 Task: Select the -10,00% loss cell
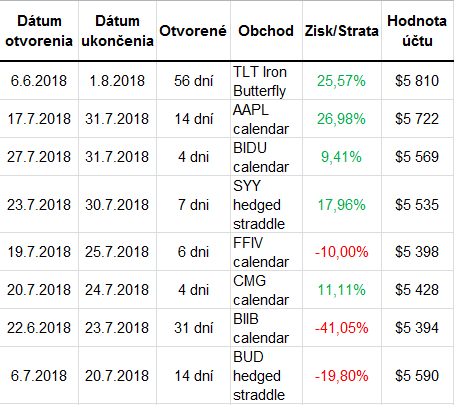(342, 252)
